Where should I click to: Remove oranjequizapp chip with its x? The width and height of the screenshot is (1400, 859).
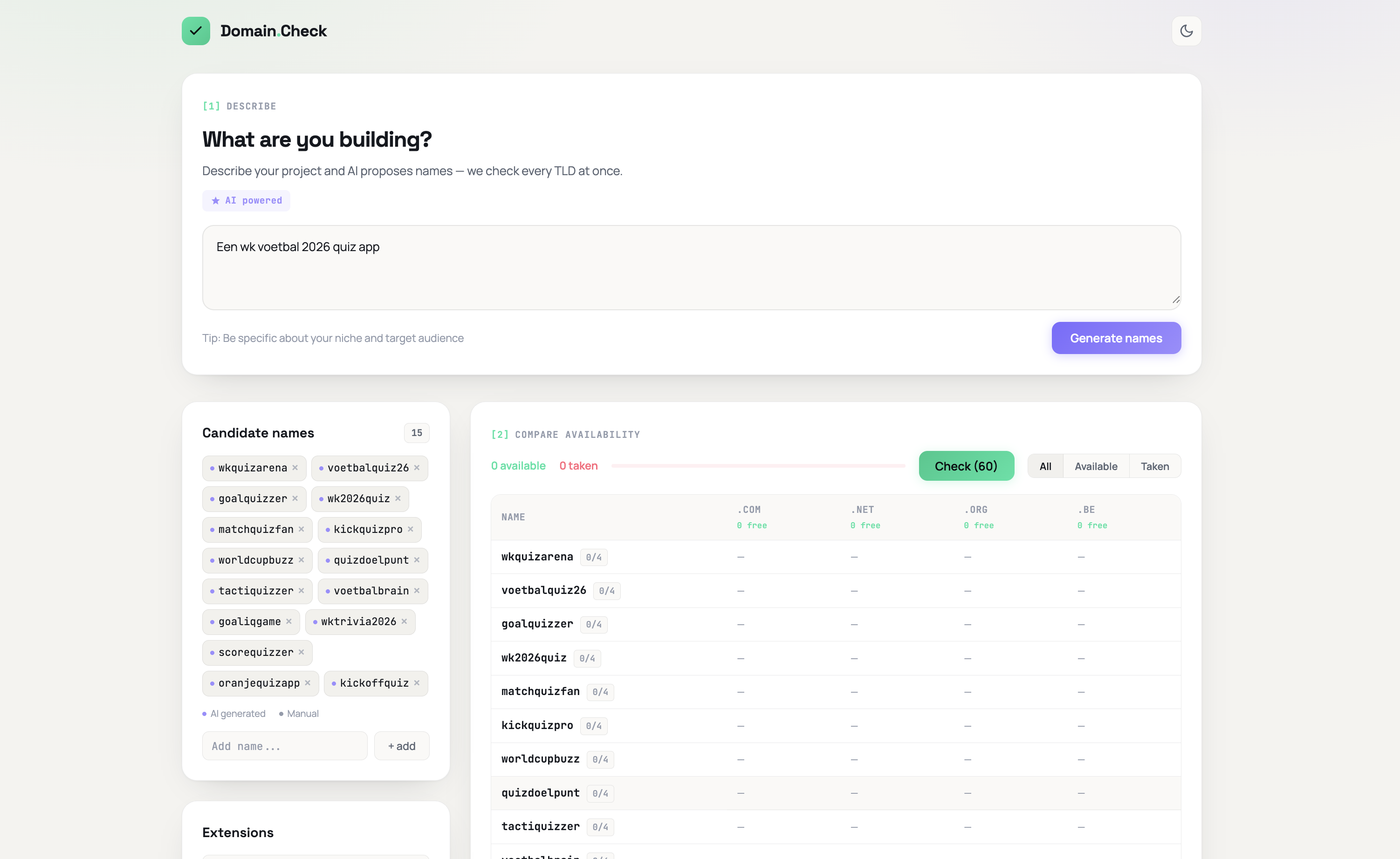click(308, 683)
